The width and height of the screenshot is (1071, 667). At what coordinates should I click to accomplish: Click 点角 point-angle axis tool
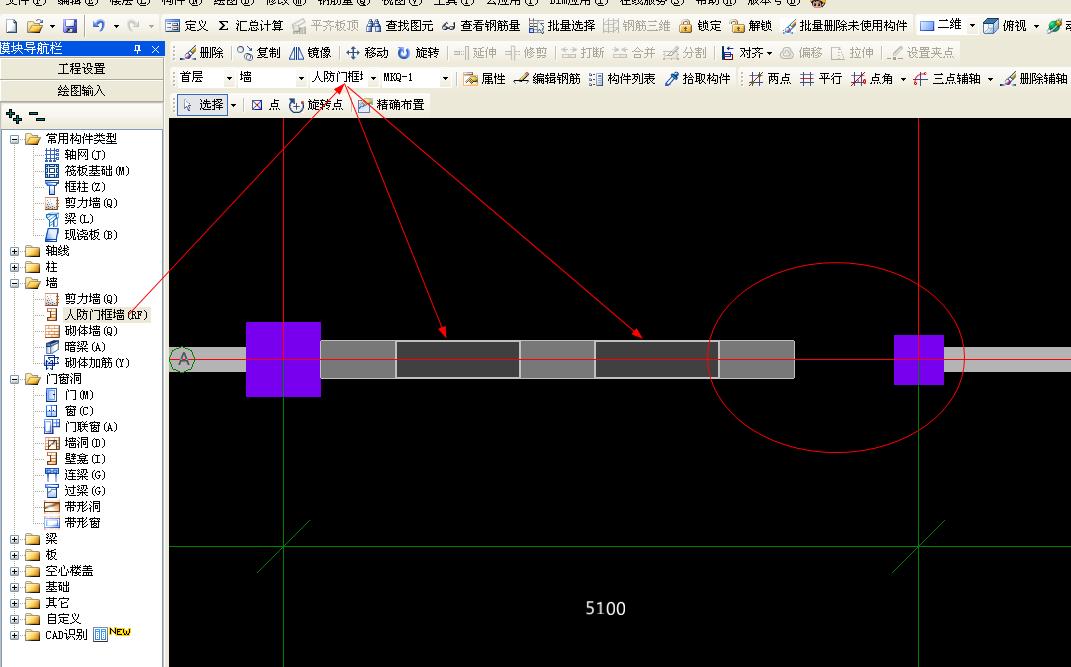click(x=872, y=79)
